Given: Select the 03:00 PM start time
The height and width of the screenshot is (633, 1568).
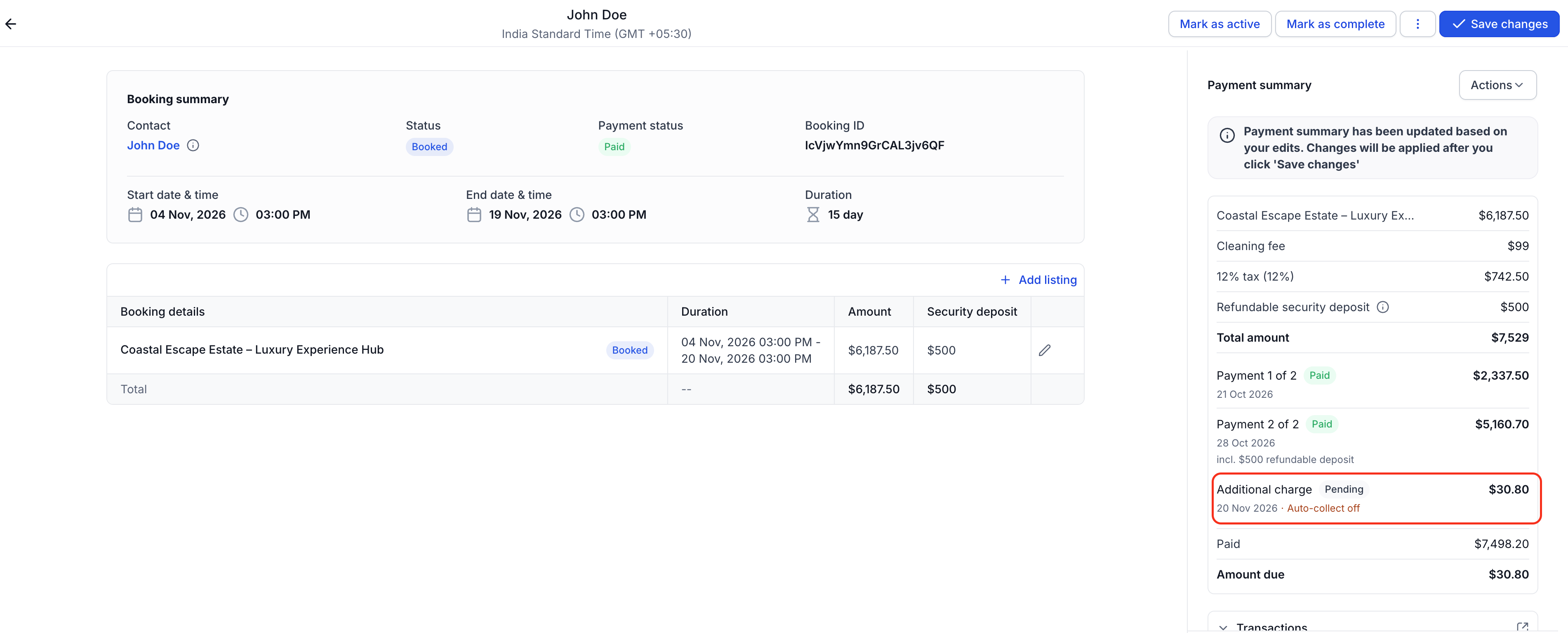Looking at the screenshot, I should [283, 215].
